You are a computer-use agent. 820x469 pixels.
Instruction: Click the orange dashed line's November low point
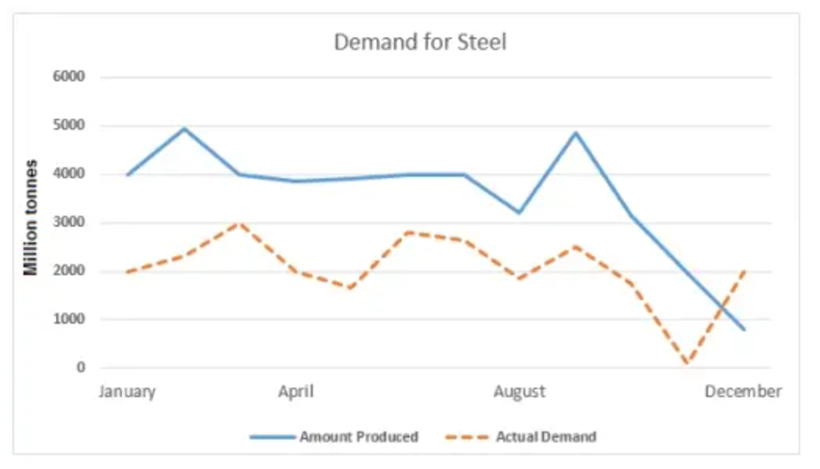687,365
